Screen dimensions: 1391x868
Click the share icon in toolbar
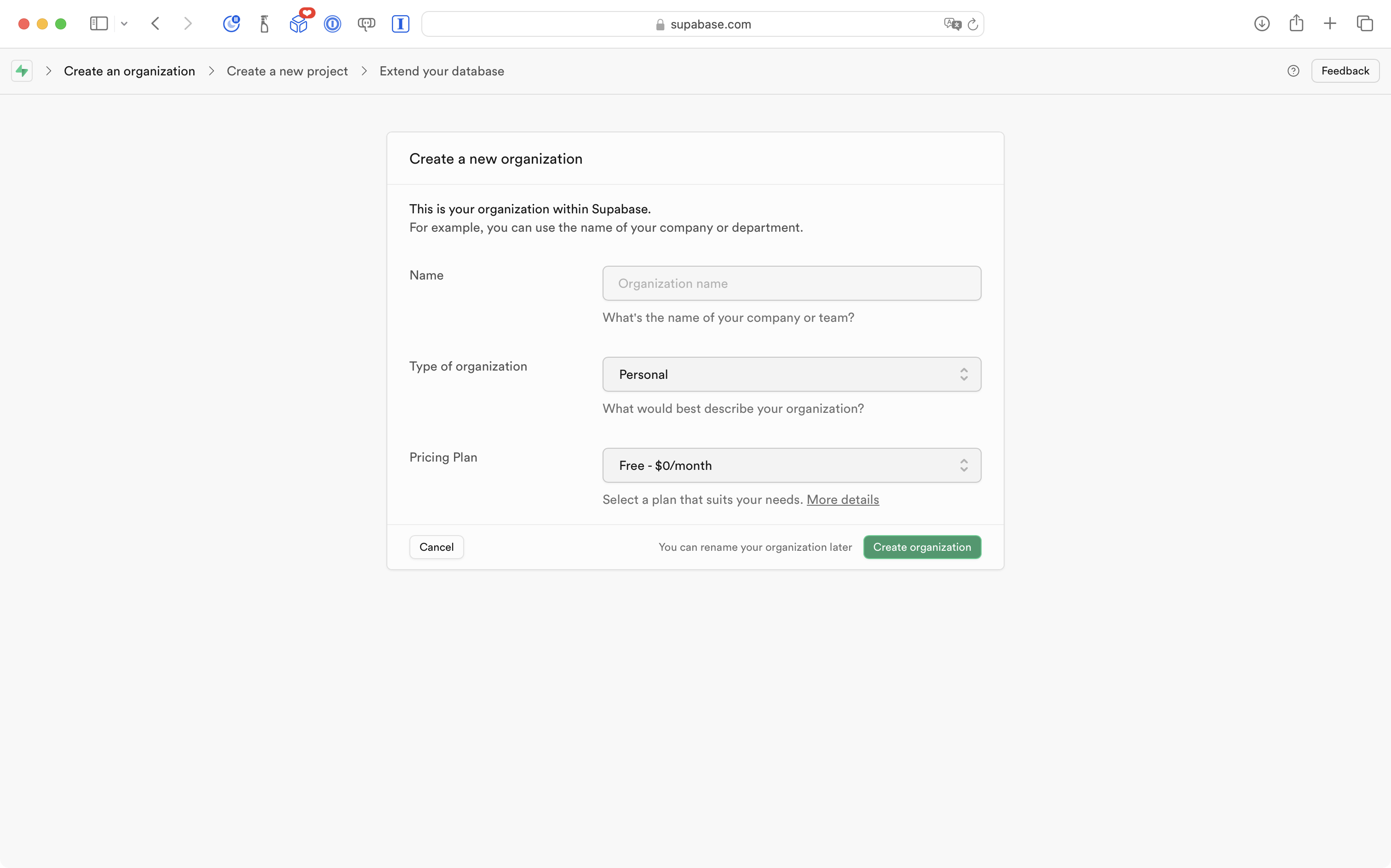point(1296,23)
